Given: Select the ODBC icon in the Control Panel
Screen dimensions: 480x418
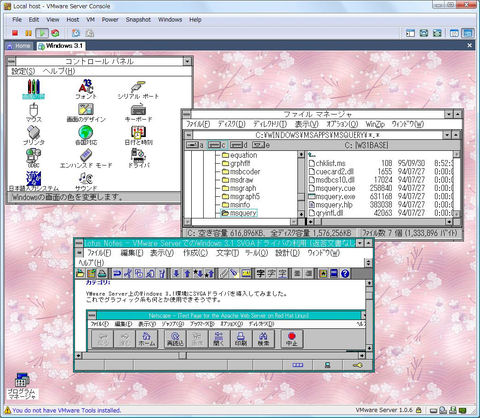Looking at the screenshot, I should tap(33, 158).
